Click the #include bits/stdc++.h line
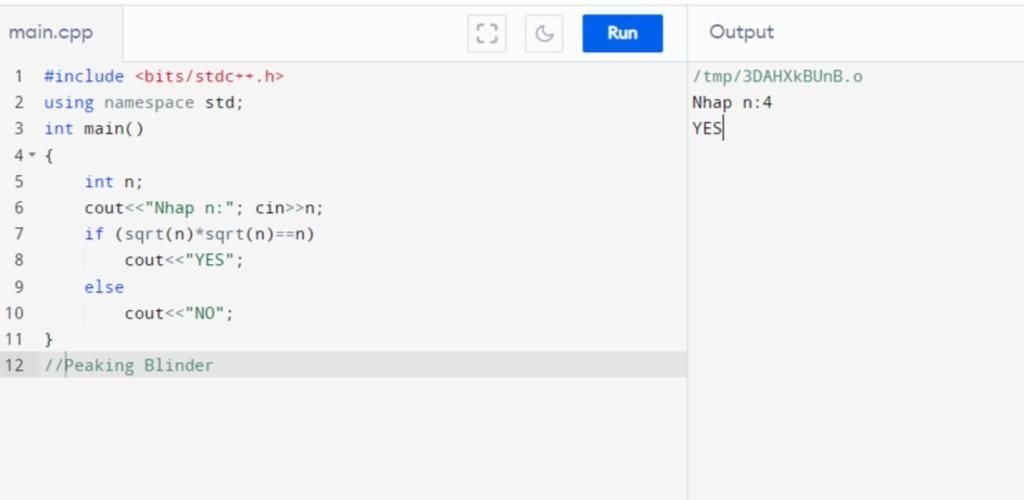 164,76
